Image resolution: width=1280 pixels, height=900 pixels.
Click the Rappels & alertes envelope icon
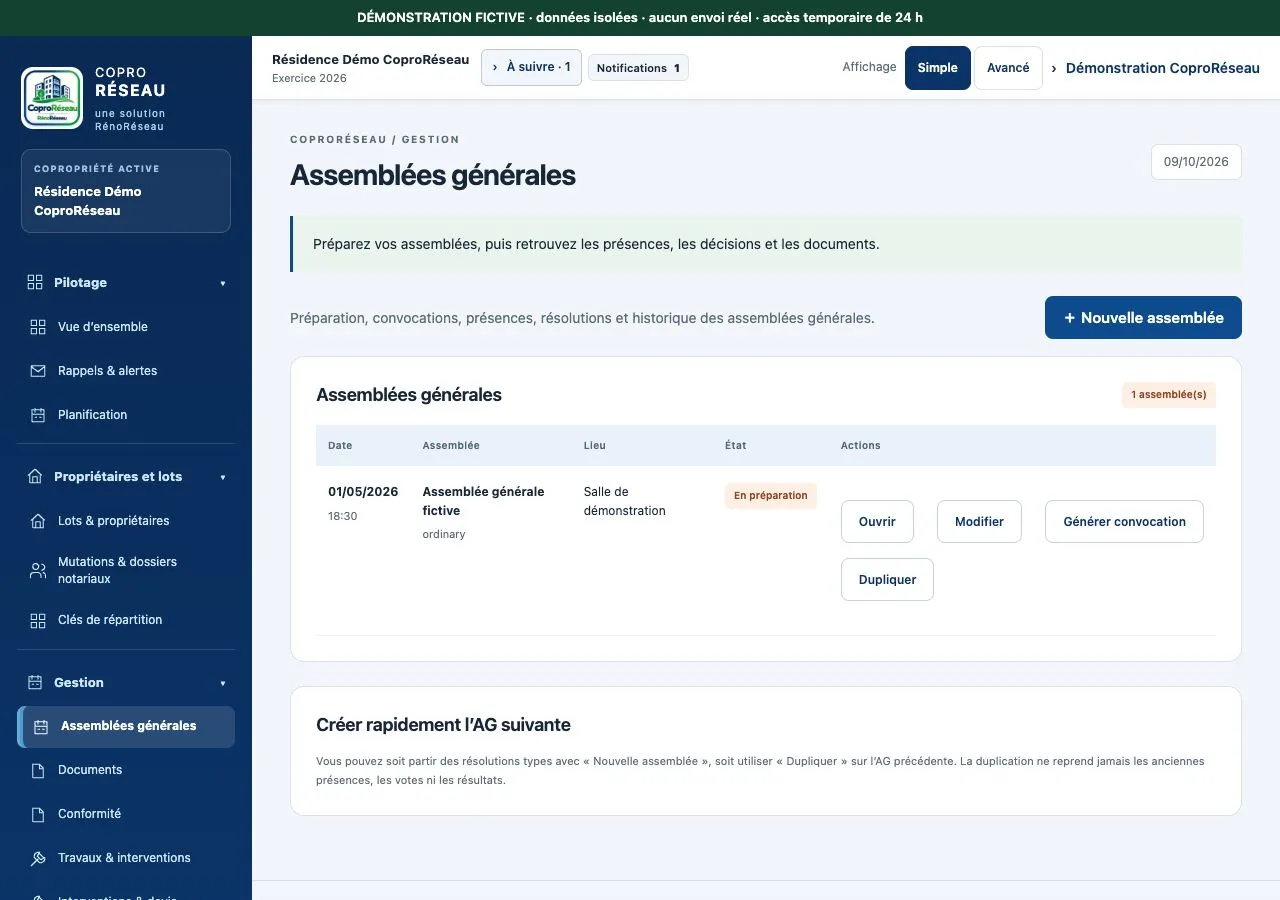tap(38, 371)
